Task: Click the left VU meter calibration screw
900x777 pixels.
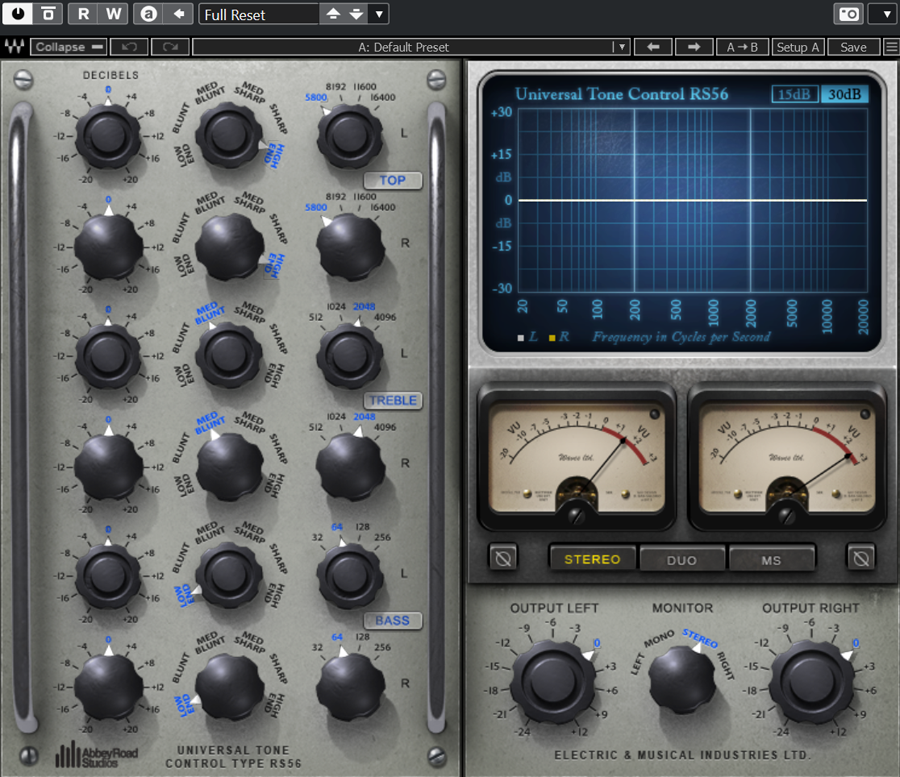Action: tap(576, 515)
